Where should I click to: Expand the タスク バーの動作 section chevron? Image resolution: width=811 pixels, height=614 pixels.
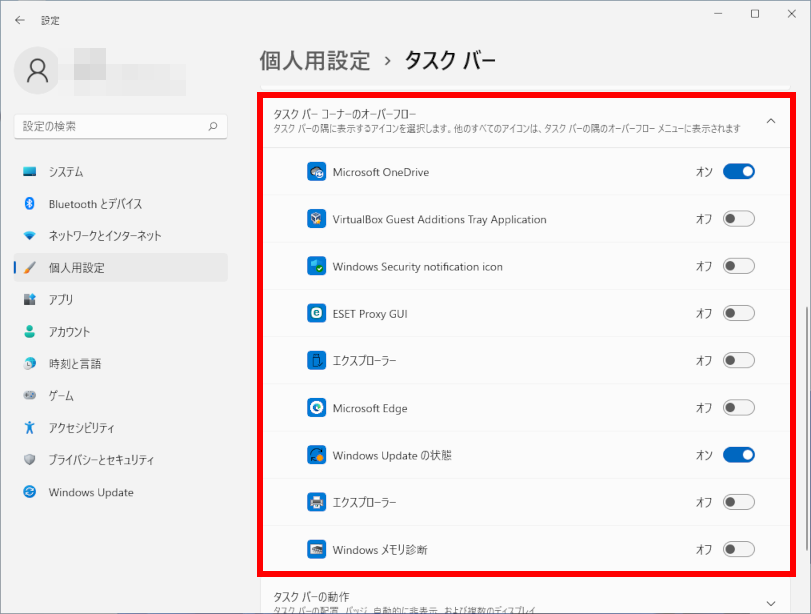pyautogui.click(x=771, y=603)
